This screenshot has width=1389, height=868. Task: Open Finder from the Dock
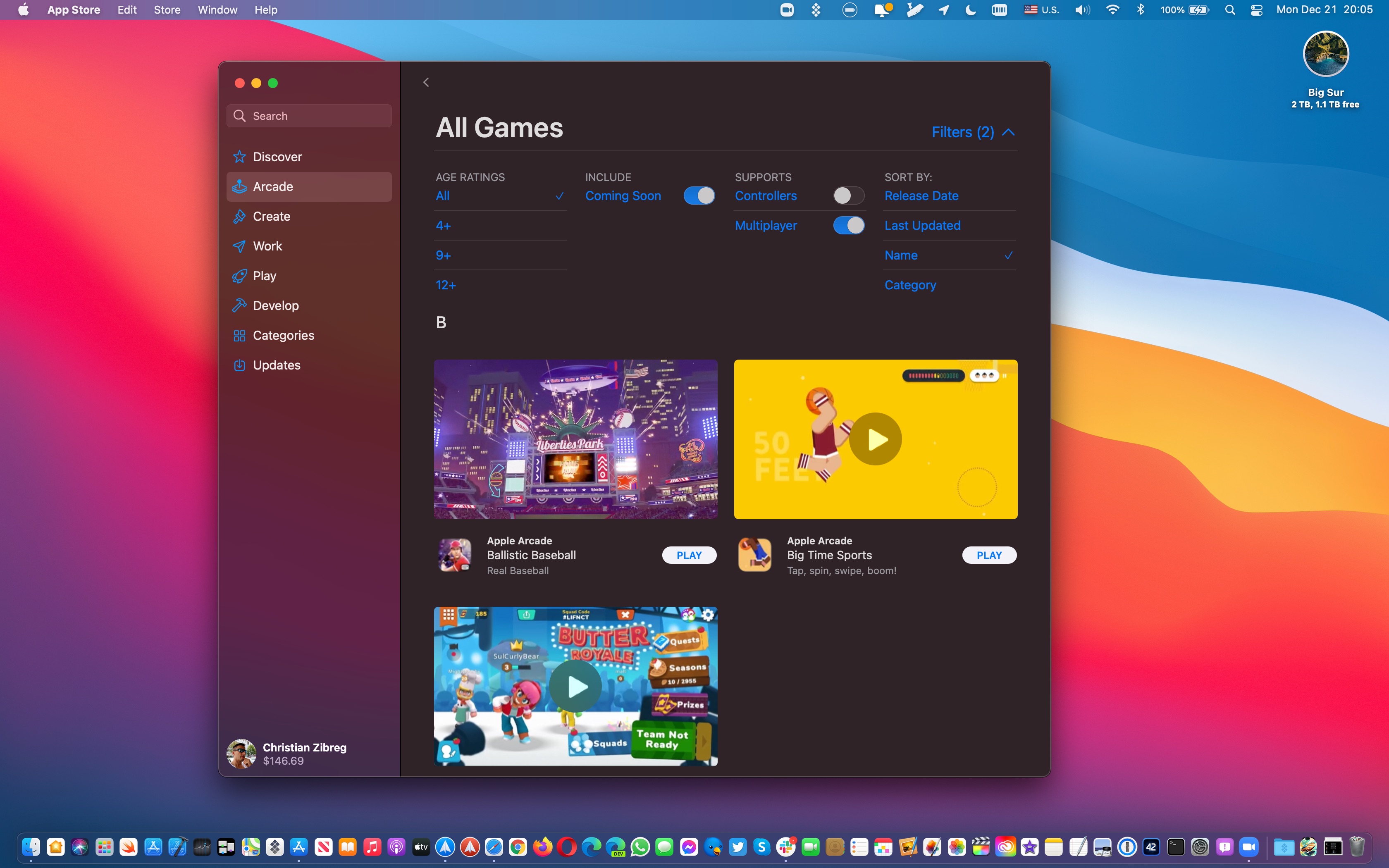pos(31,847)
